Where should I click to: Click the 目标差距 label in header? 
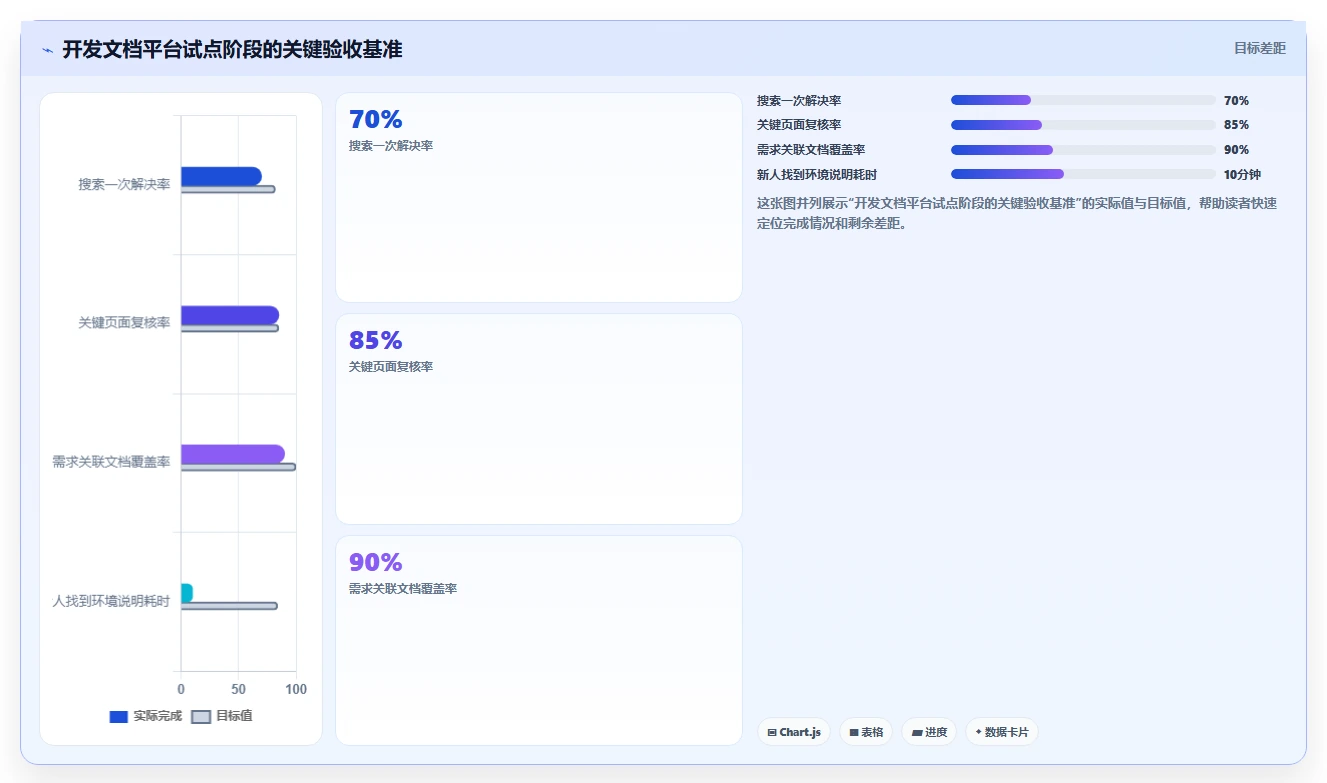[1259, 48]
